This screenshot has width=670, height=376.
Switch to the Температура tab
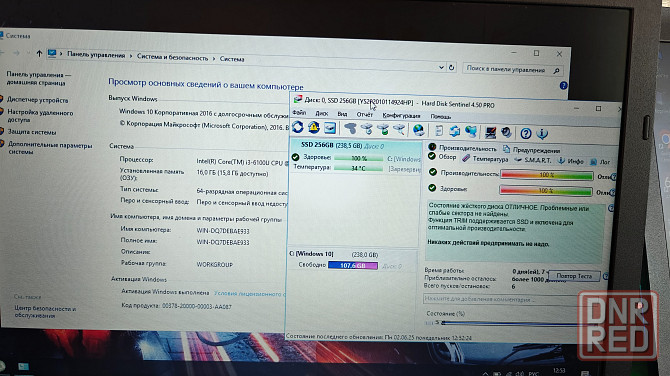click(x=485, y=159)
